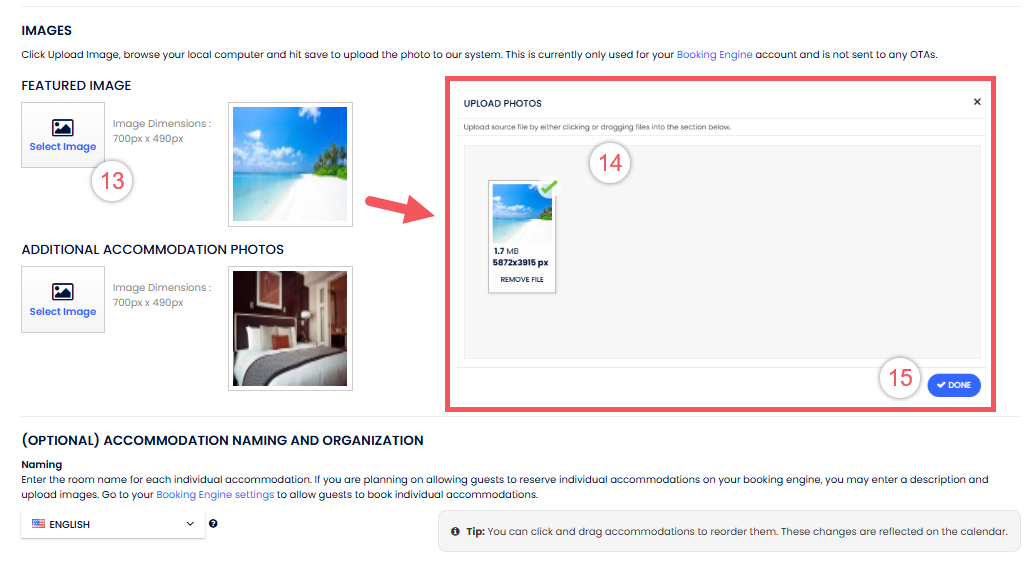Select the hotel bedroom photo preview
Screen dimensions: 1027x564
290,328
